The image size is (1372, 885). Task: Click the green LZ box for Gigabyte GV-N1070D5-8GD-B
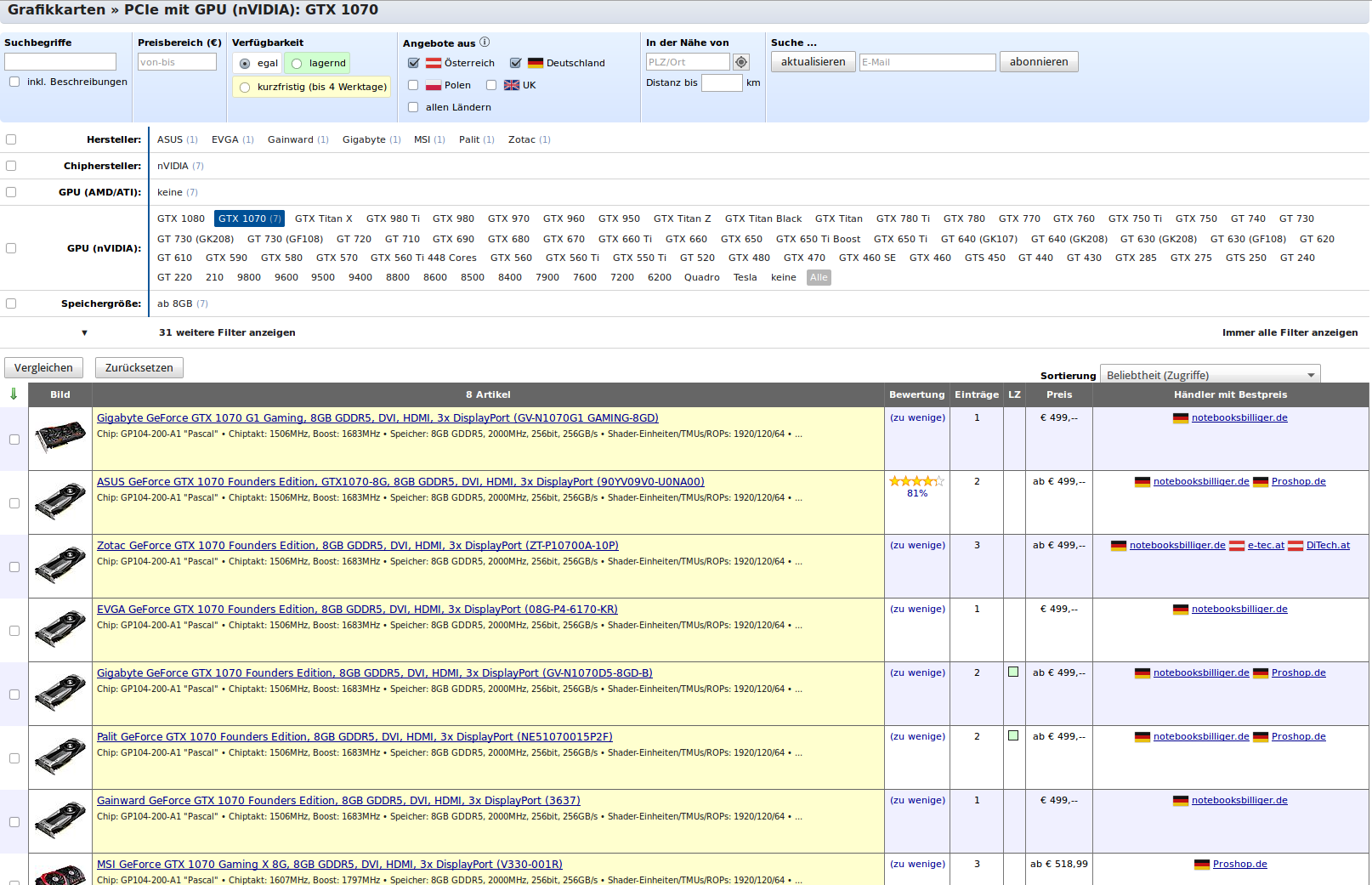[1013, 672]
